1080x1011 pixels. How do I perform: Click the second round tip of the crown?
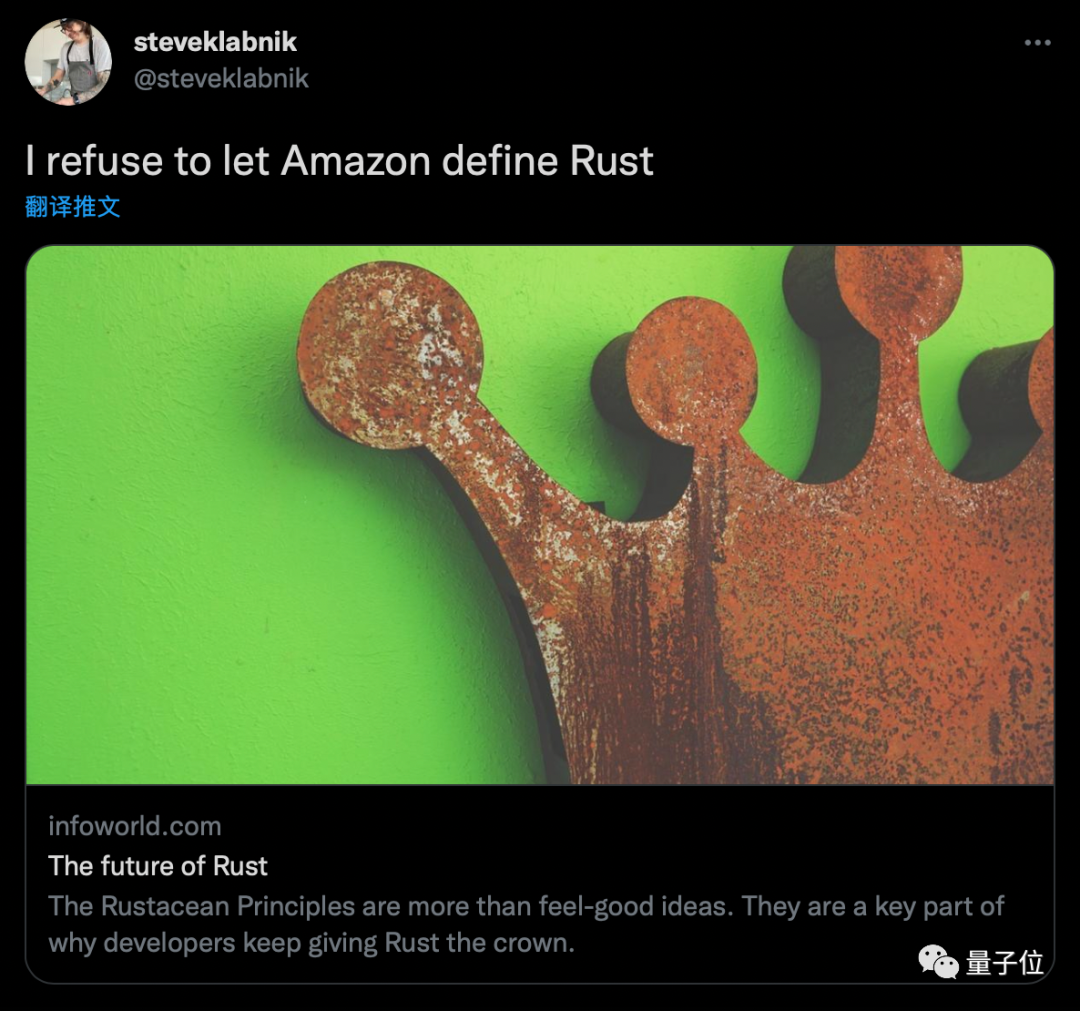[691, 371]
